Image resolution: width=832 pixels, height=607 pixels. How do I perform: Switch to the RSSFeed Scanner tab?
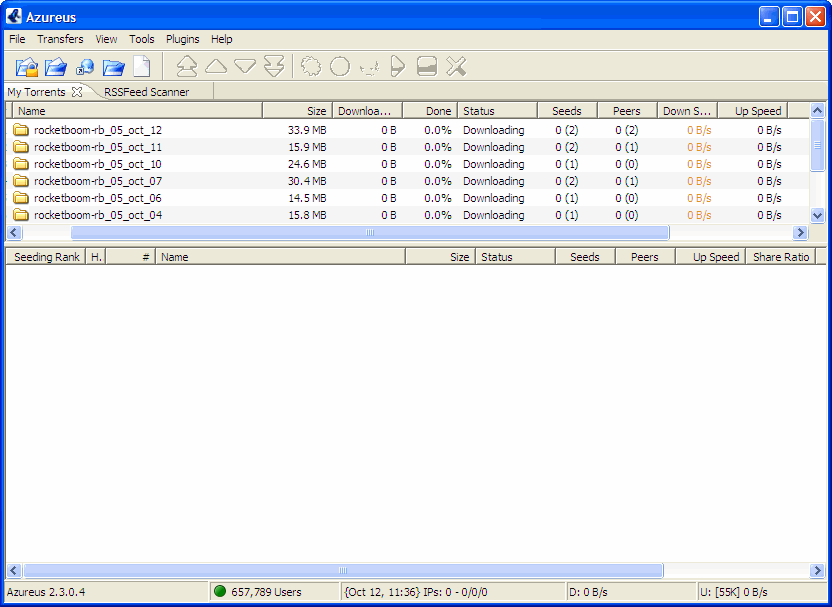point(146,92)
